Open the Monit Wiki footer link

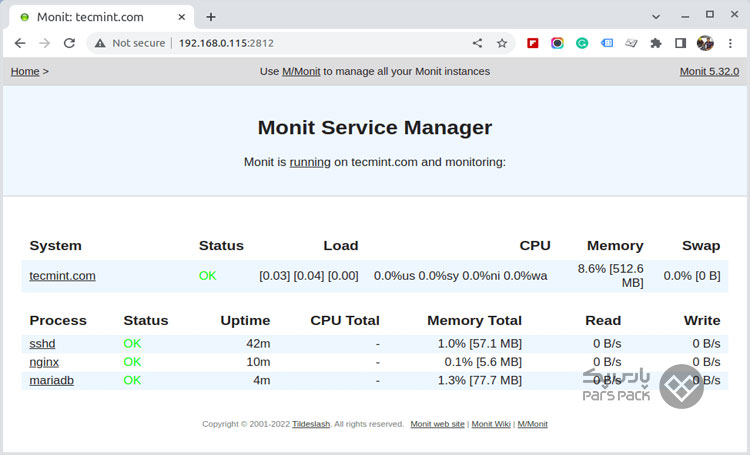[x=491, y=424]
